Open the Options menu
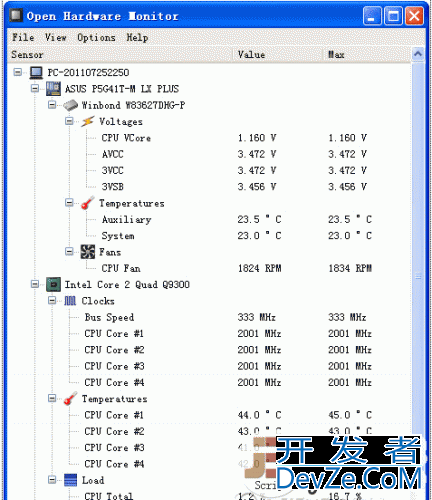Image resolution: width=432 pixels, height=500 pixels. [96, 37]
